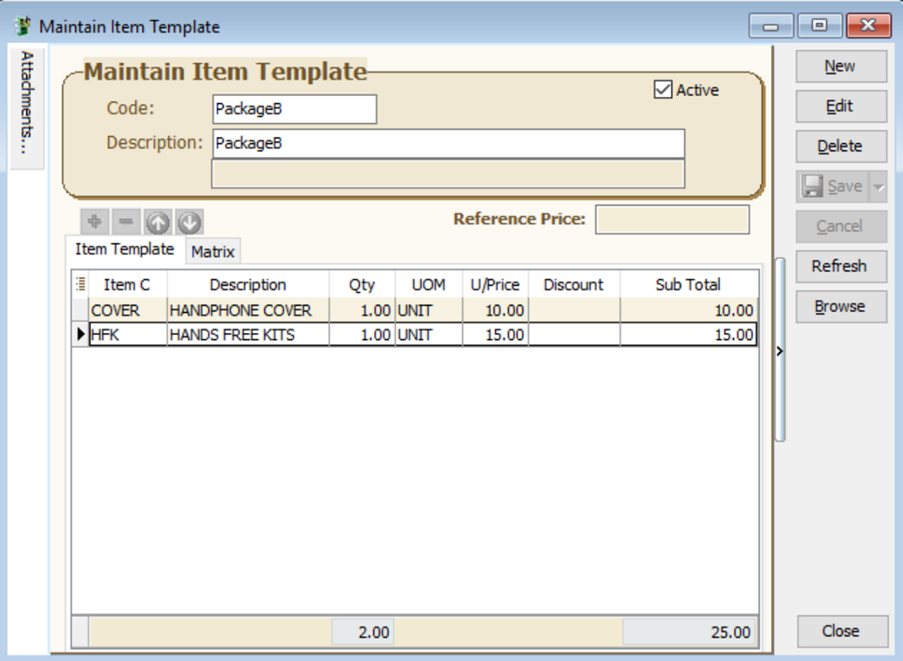Select the Item Template tab

point(124,249)
